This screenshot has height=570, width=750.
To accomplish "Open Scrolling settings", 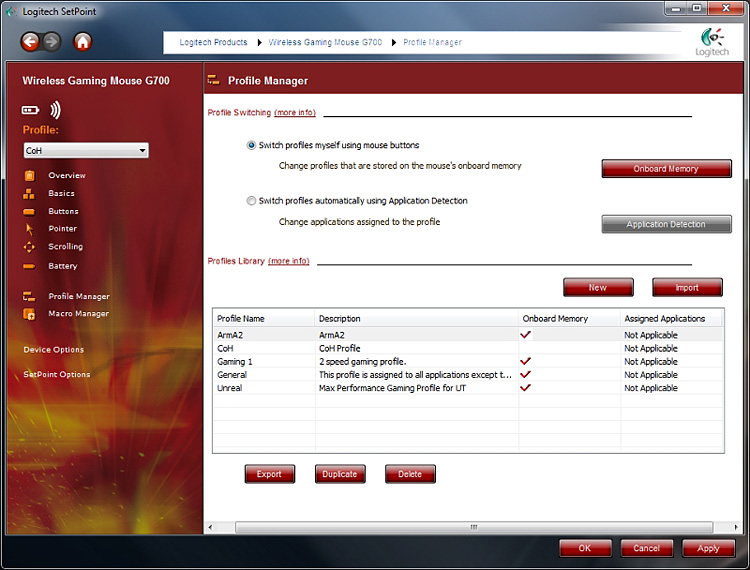I will point(66,247).
